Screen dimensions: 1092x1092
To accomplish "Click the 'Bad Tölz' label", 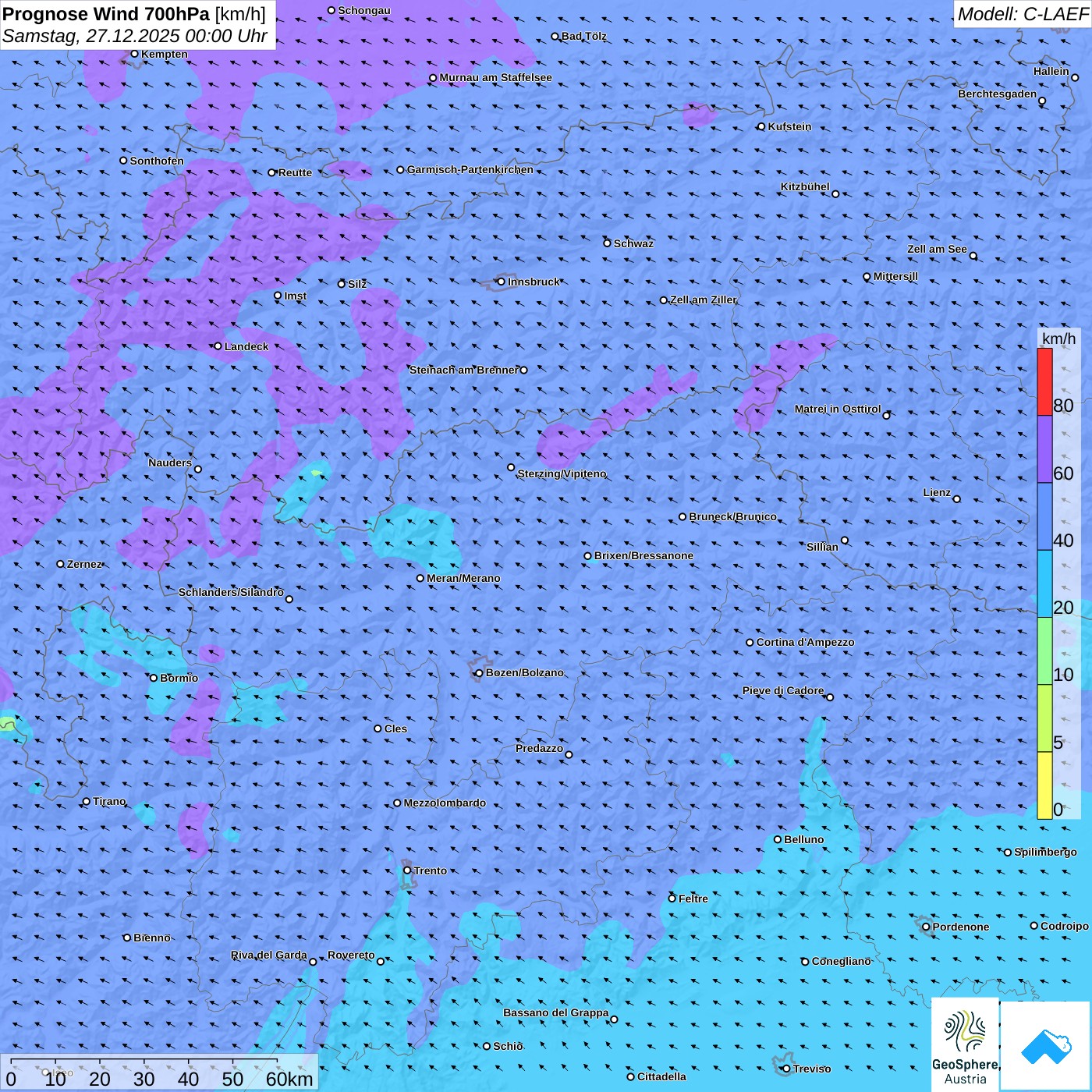I will tap(583, 36).
